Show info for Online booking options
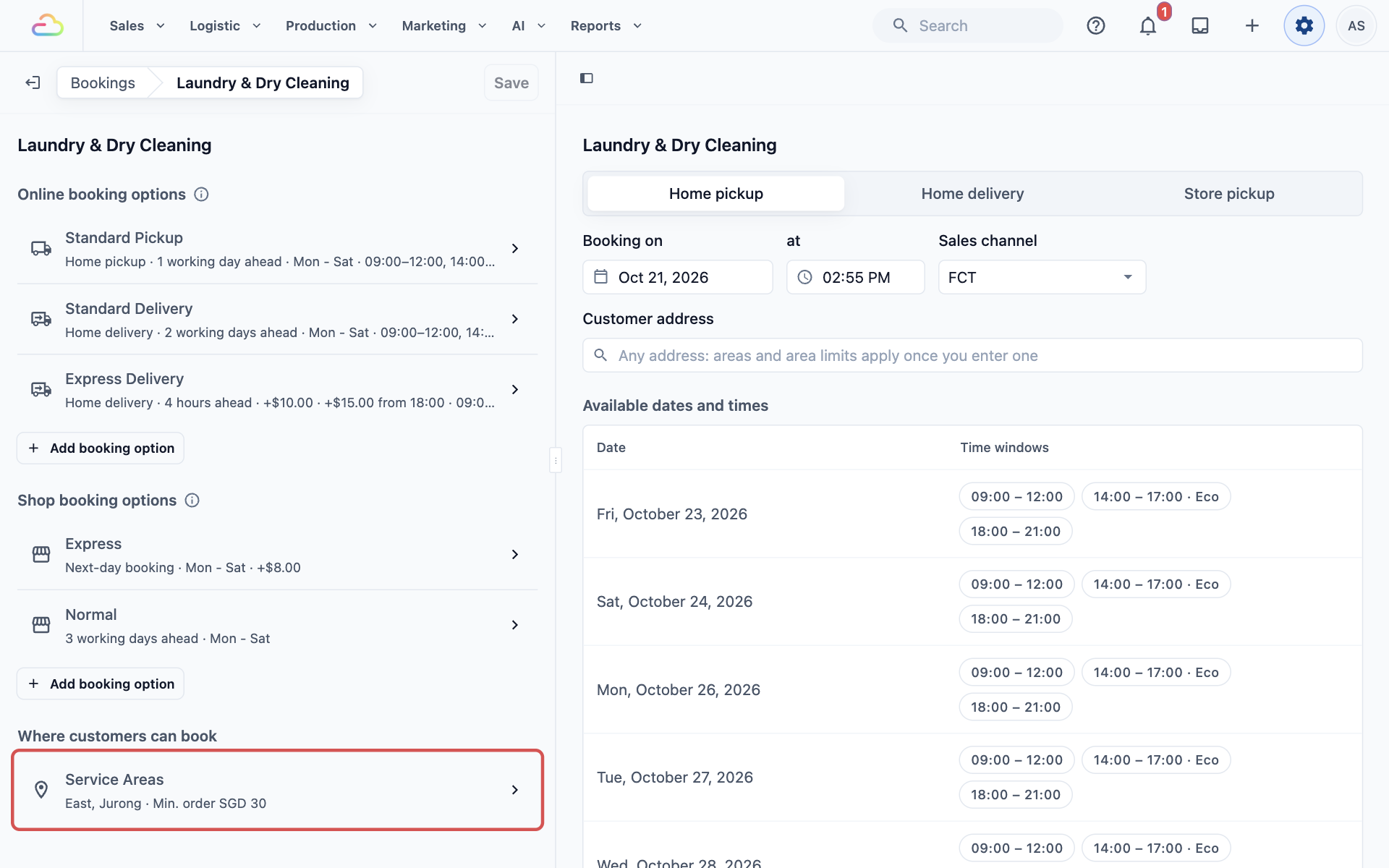The image size is (1389, 868). pos(202,195)
